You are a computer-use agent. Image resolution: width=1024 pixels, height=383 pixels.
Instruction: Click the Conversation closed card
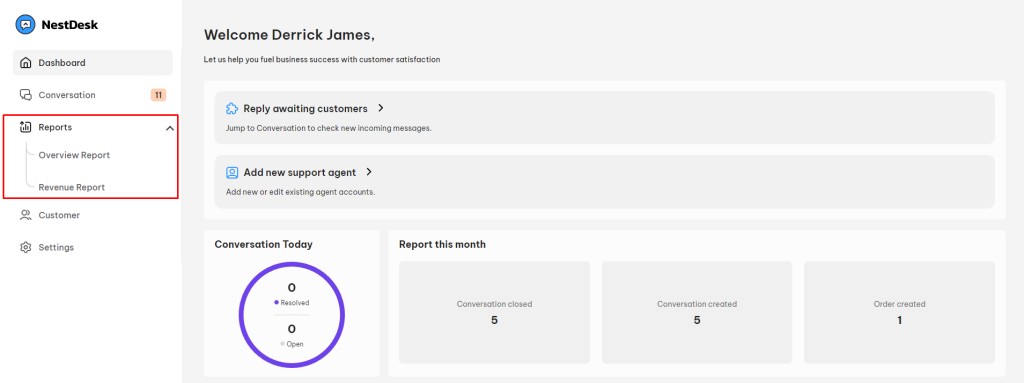pos(494,312)
